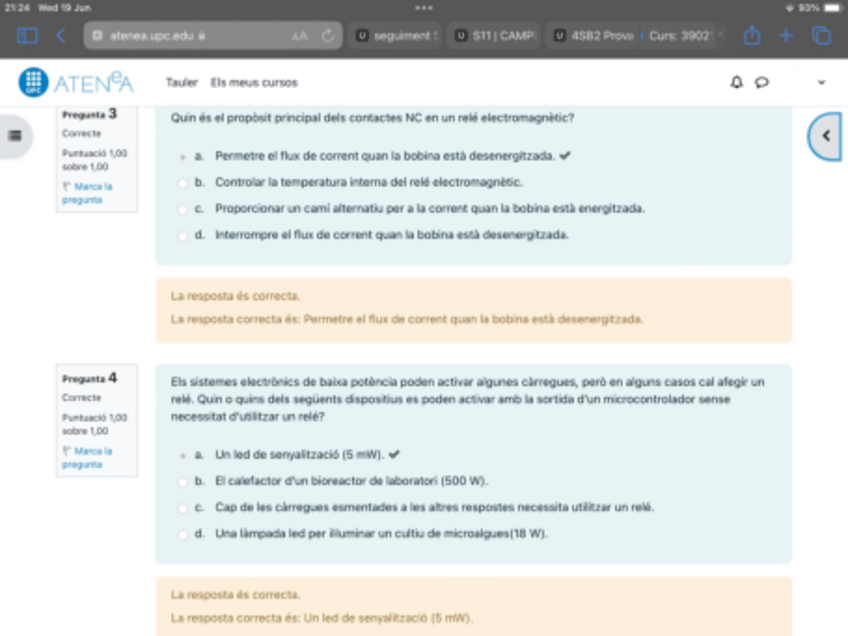848x636 pixels.
Task: Add a new tab with the plus icon
Action: click(x=786, y=36)
